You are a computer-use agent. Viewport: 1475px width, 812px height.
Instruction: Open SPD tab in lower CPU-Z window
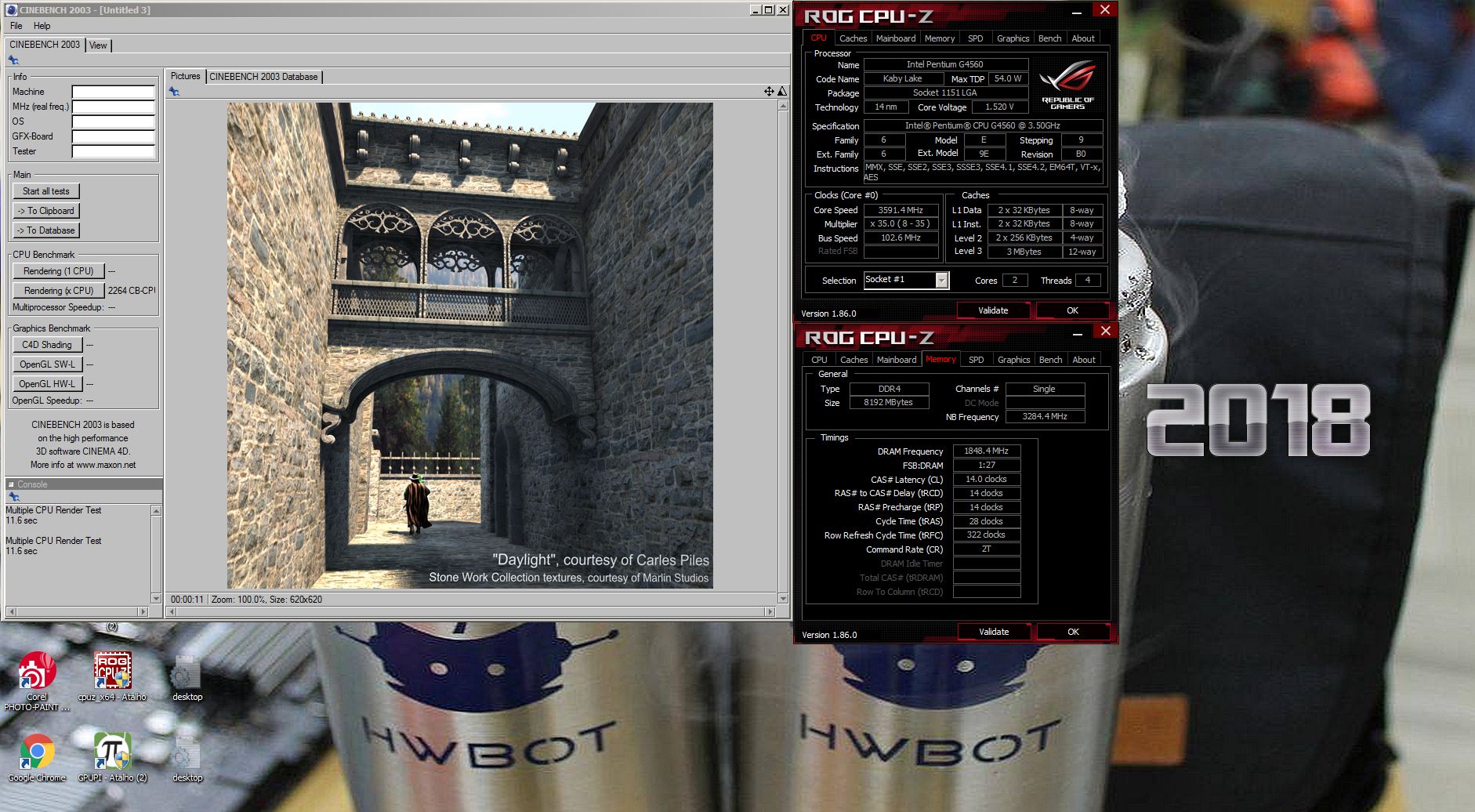tap(976, 360)
